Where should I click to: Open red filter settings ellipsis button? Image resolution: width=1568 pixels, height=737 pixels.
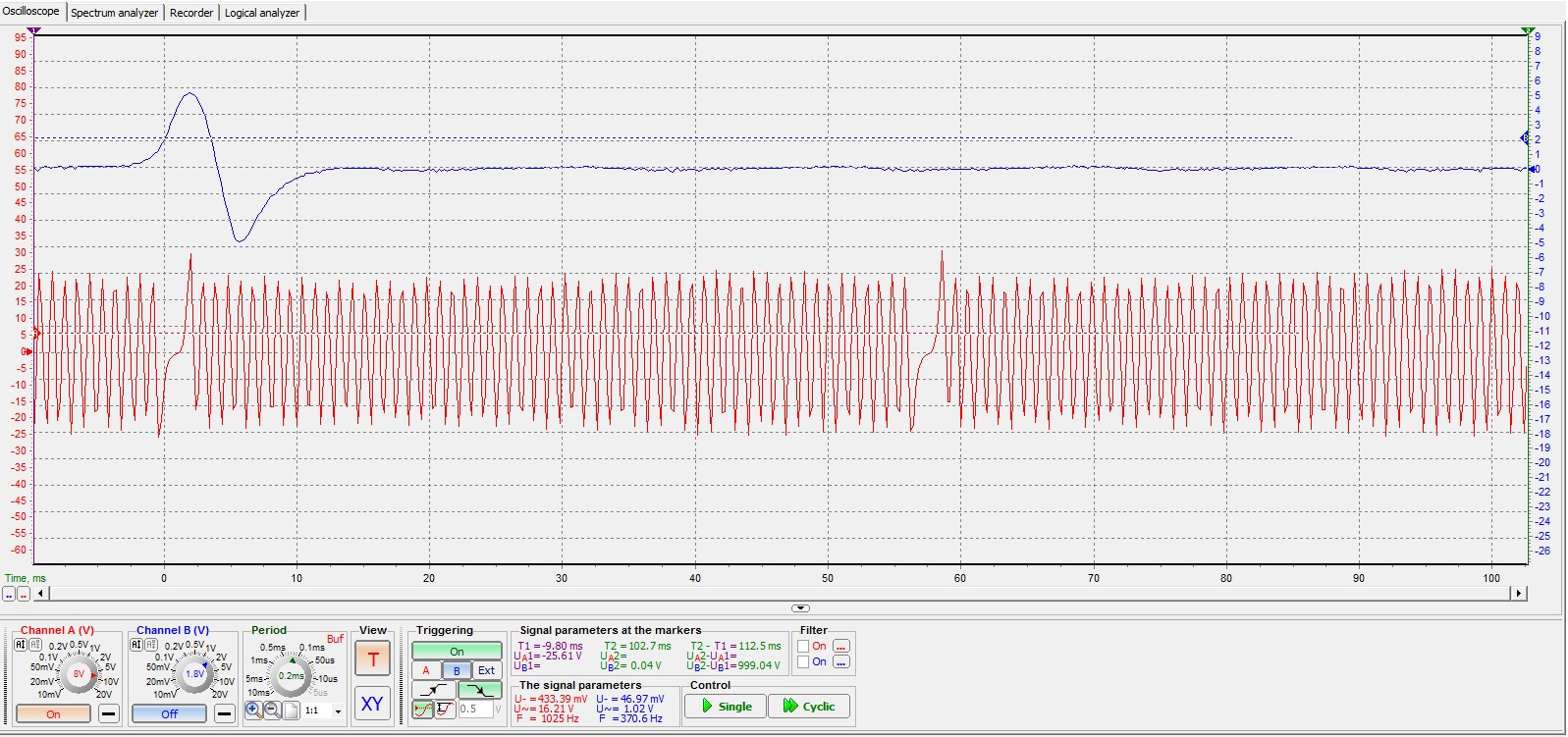[840, 646]
